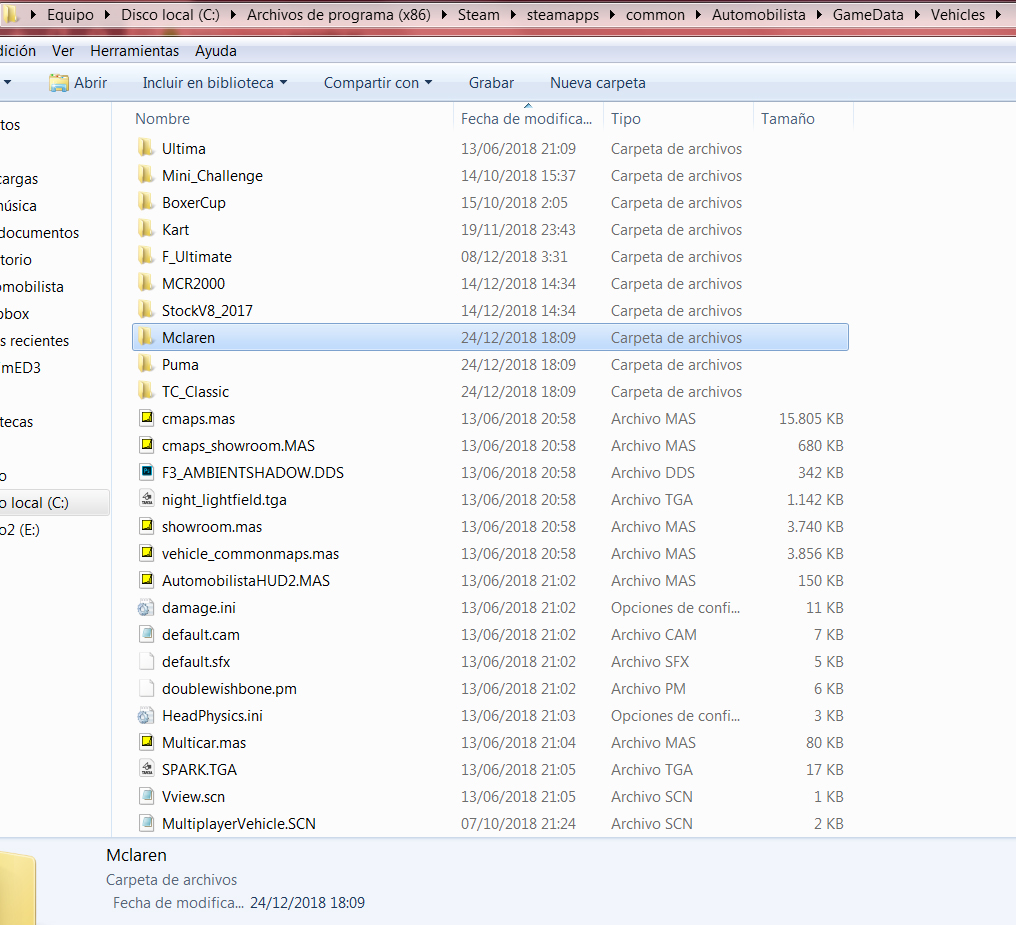Click the damage.ini settings file icon
The width and height of the screenshot is (1016, 925).
click(x=145, y=608)
